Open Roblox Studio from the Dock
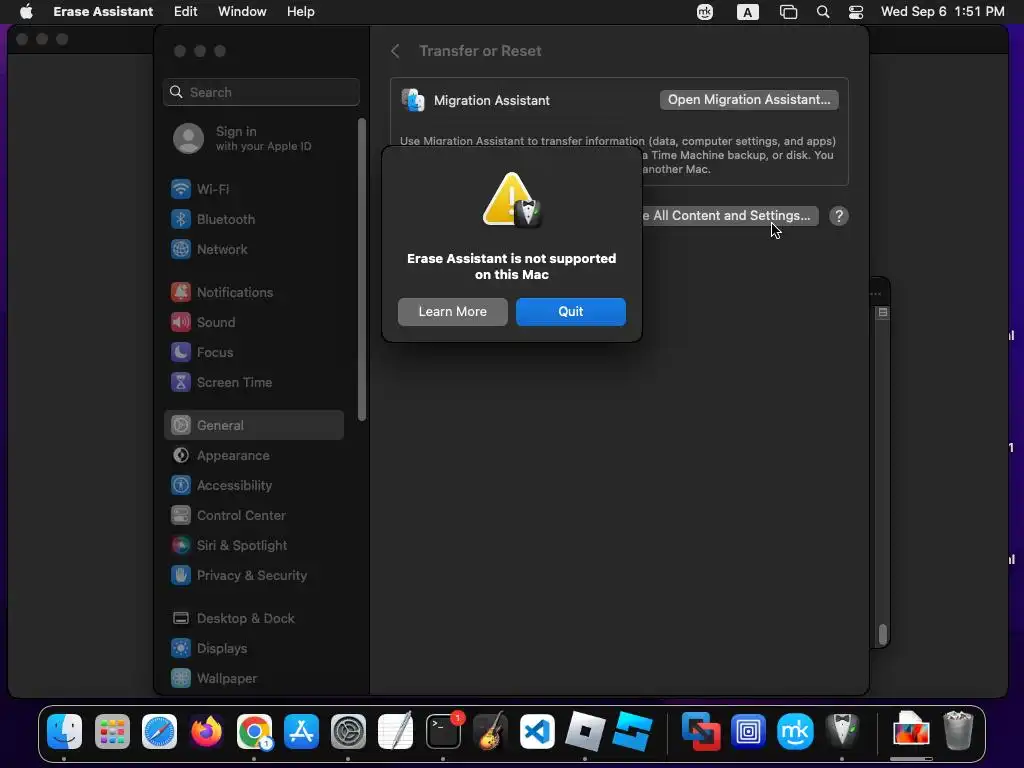Image resolution: width=1024 pixels, height=768 pixels. (x=632, y=731)
